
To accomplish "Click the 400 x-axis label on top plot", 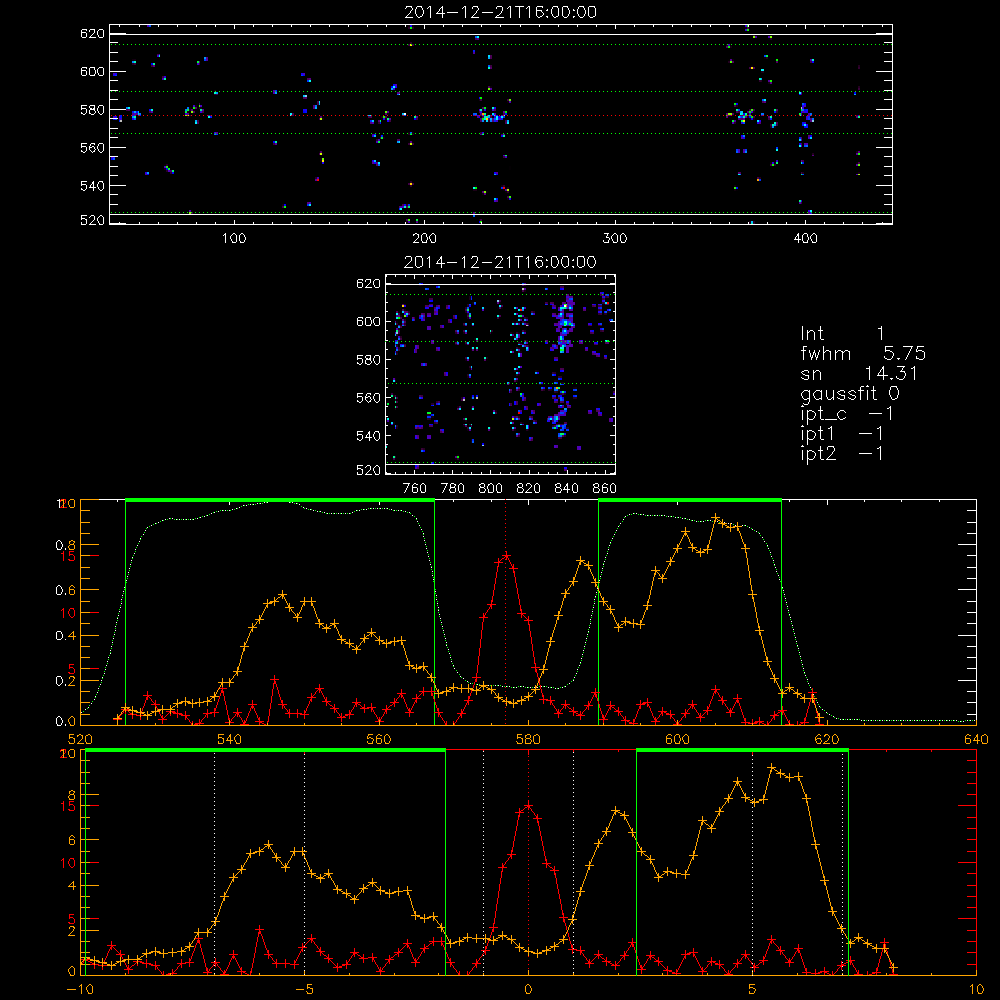I will (805, 238).
